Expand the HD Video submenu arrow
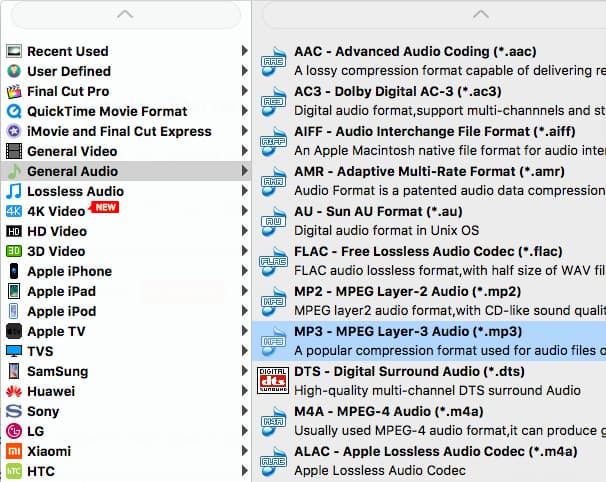Viewport: 606px width, 482px height. coord(244,231)
